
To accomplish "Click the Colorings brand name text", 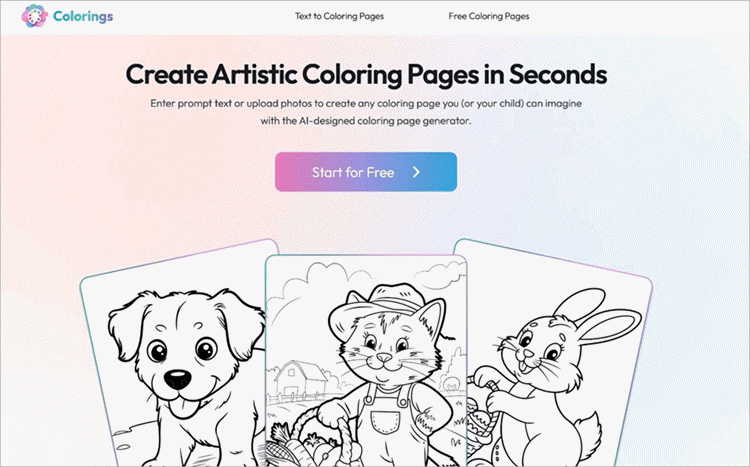I will 83,16.
